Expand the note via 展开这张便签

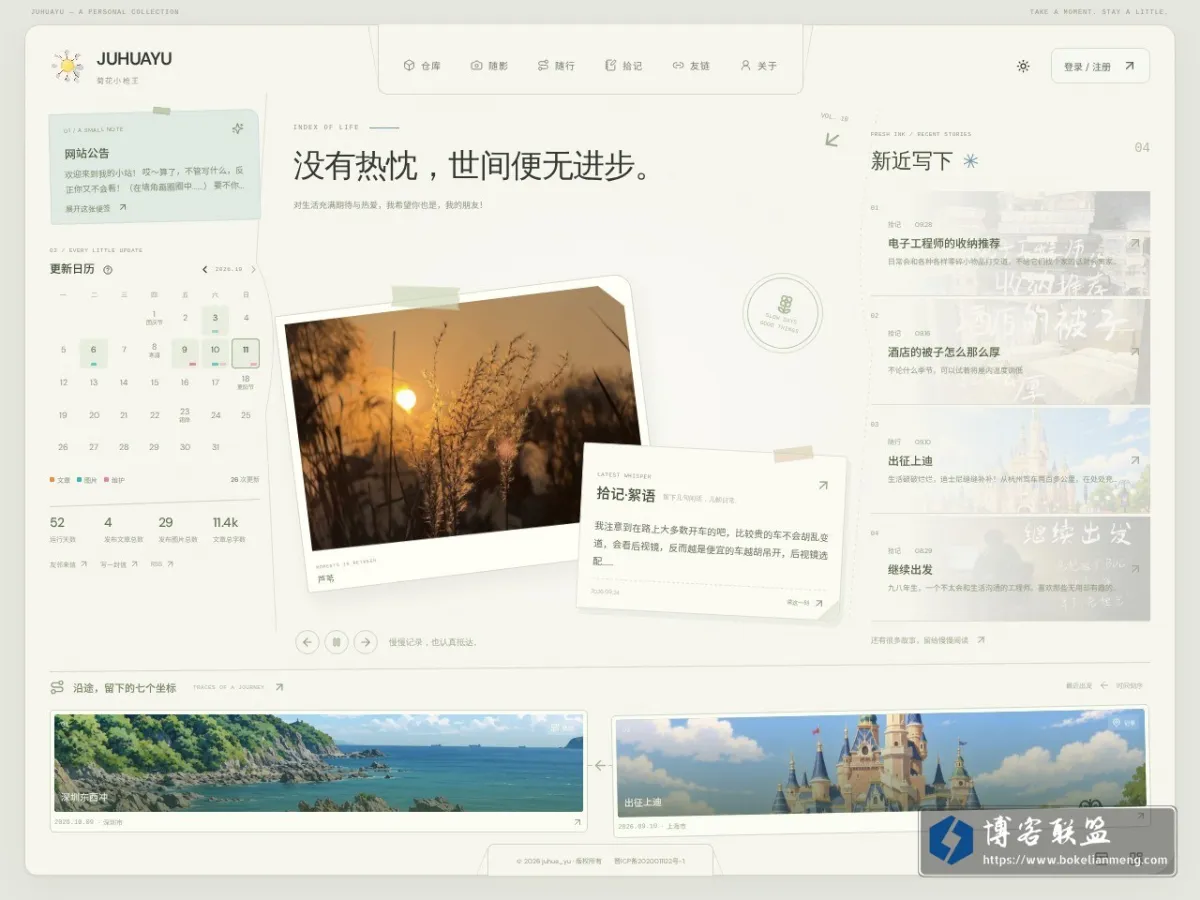click(96, 208)
